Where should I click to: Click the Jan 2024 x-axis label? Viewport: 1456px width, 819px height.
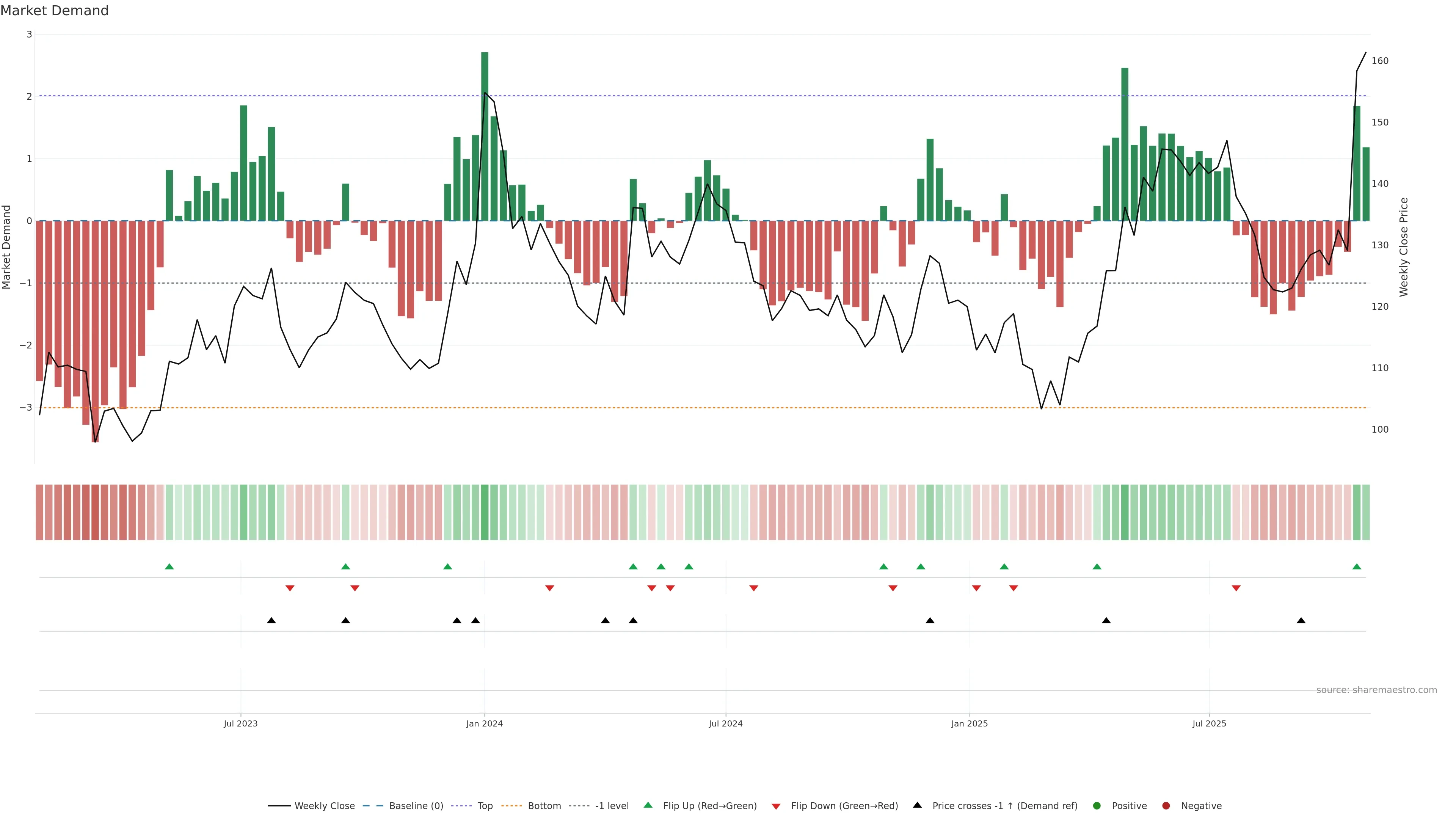(485, 723)
